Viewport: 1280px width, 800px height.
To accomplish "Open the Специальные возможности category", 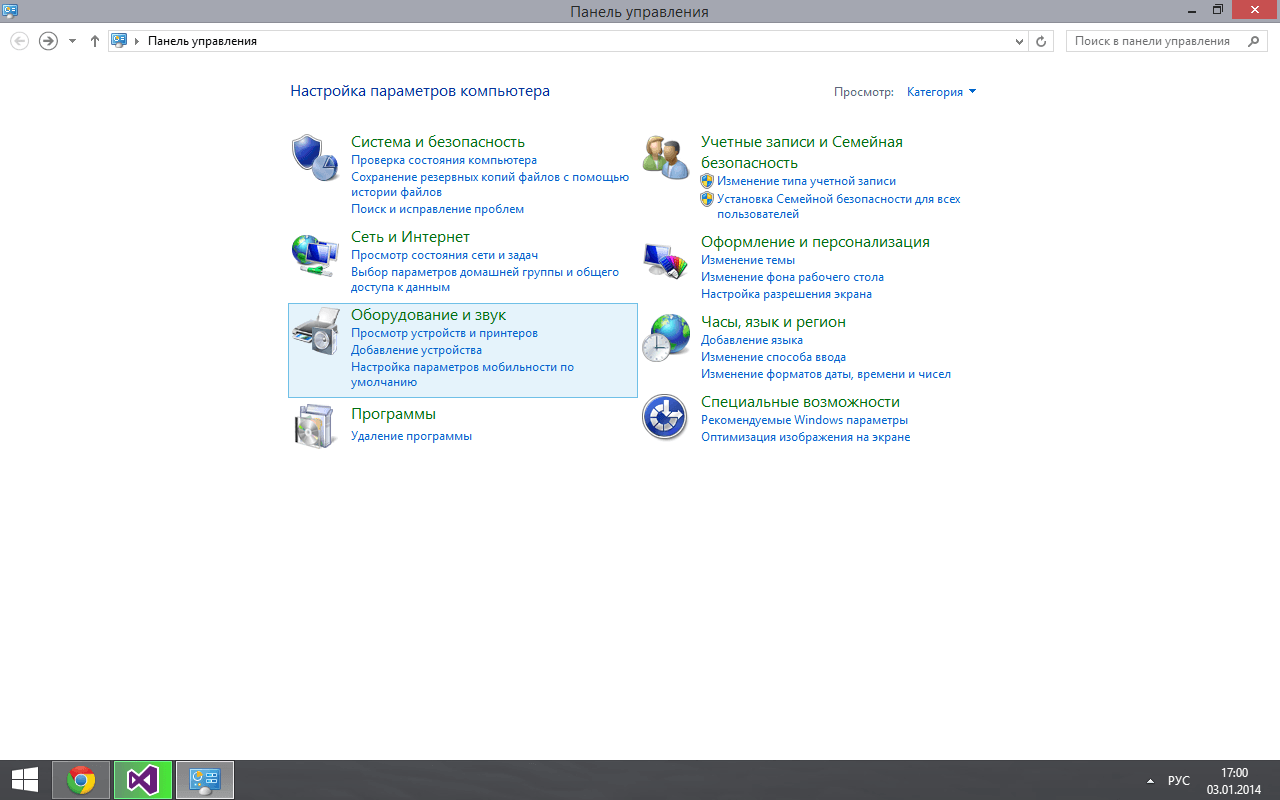I will [800, 402].
